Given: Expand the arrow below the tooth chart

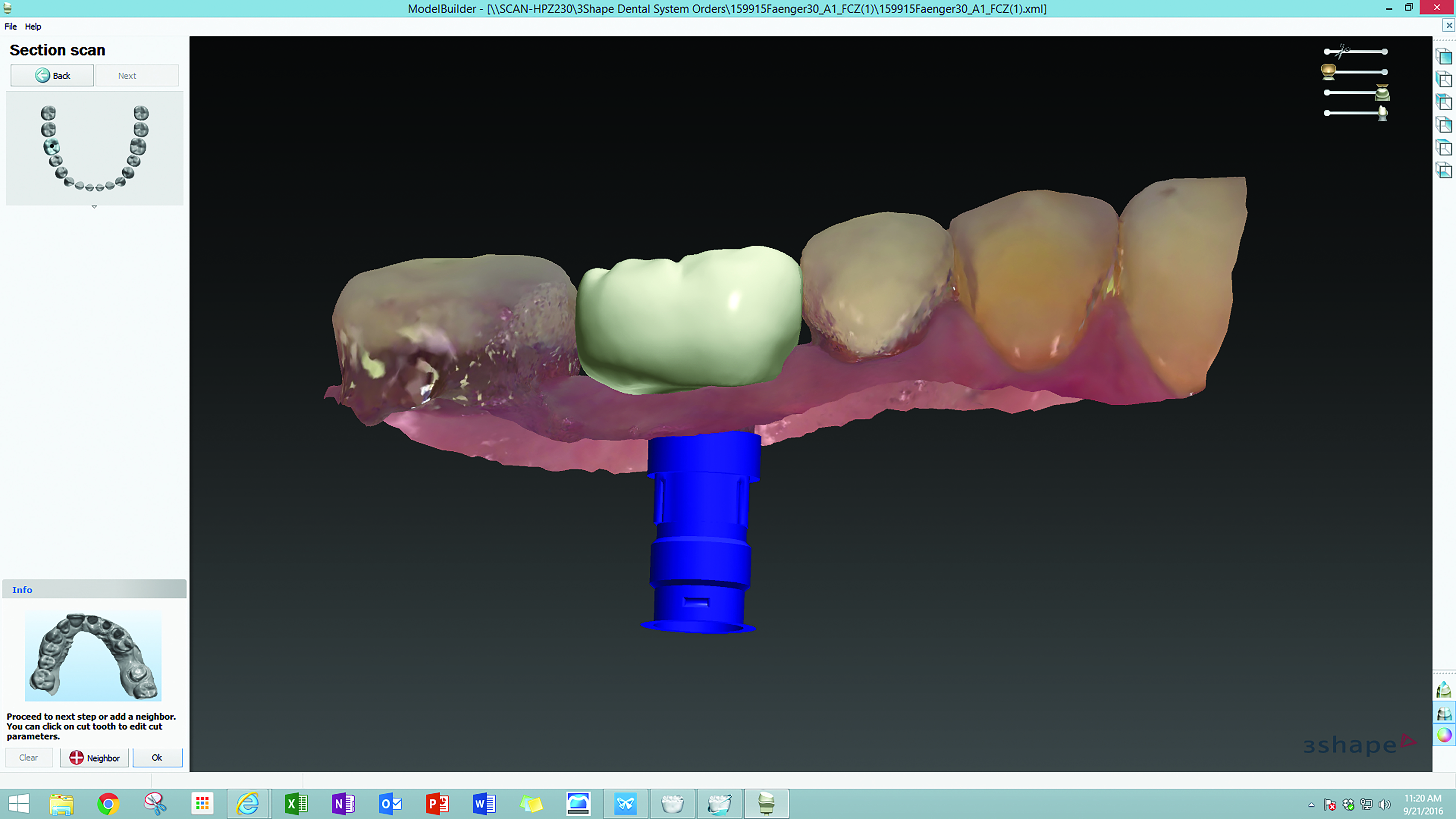Looking at the screenshot, I should tap(94, 207).
